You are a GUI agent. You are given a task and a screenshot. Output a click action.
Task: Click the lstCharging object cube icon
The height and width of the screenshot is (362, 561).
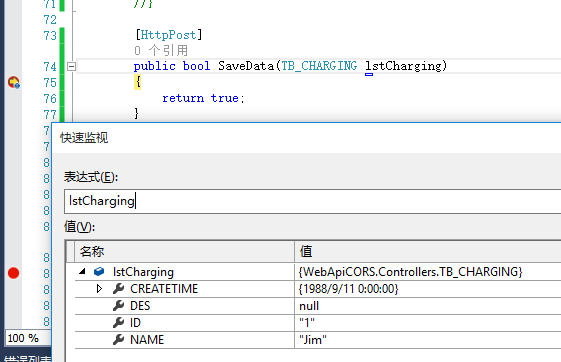click(x=99, y=272)
